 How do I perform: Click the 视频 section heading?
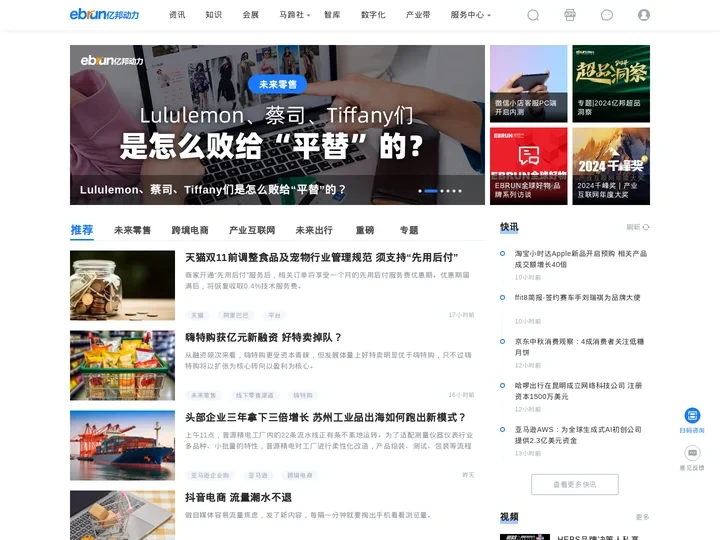(509, 517)
